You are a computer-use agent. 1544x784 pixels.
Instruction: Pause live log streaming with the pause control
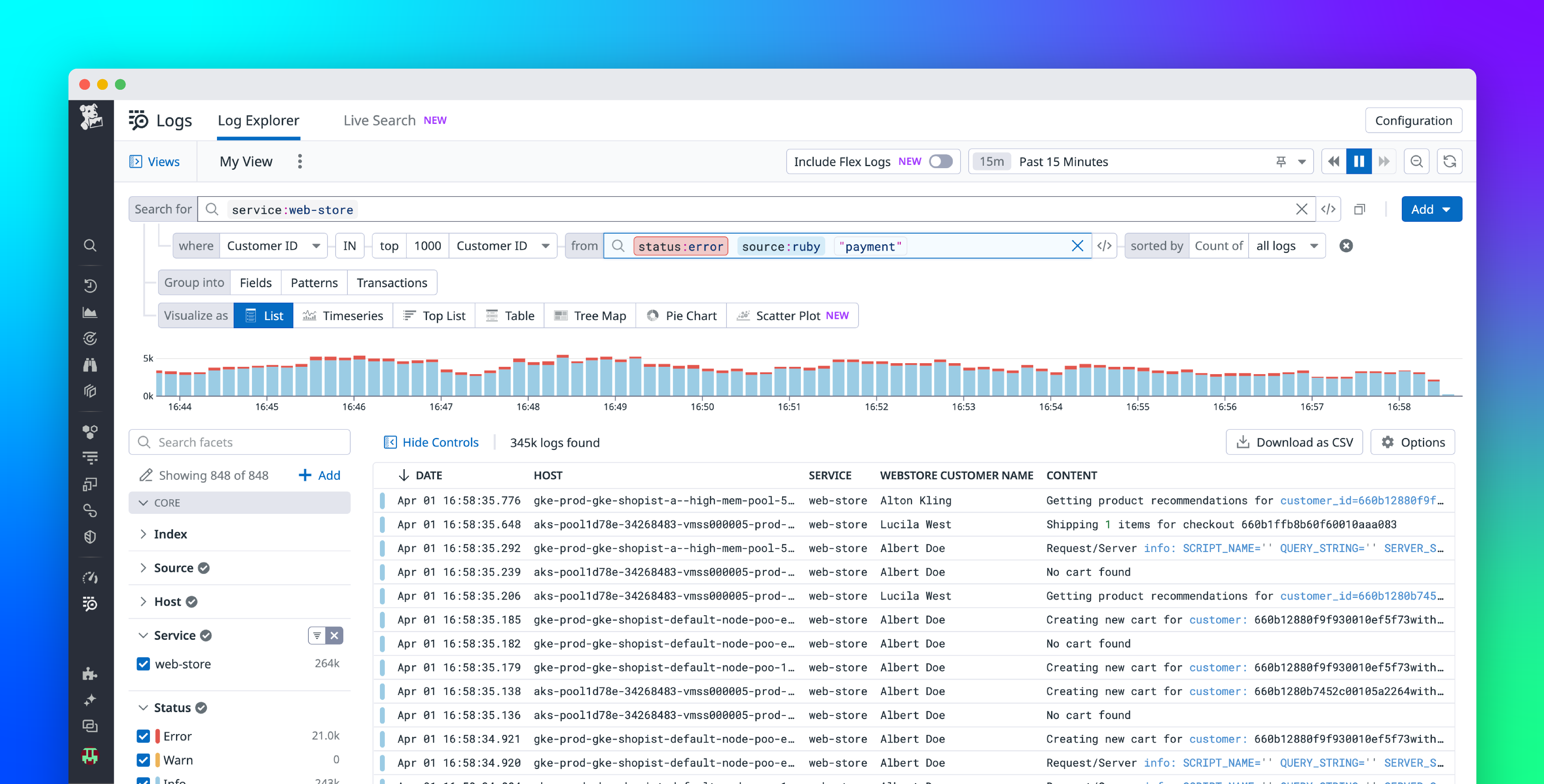[1359, 161]
